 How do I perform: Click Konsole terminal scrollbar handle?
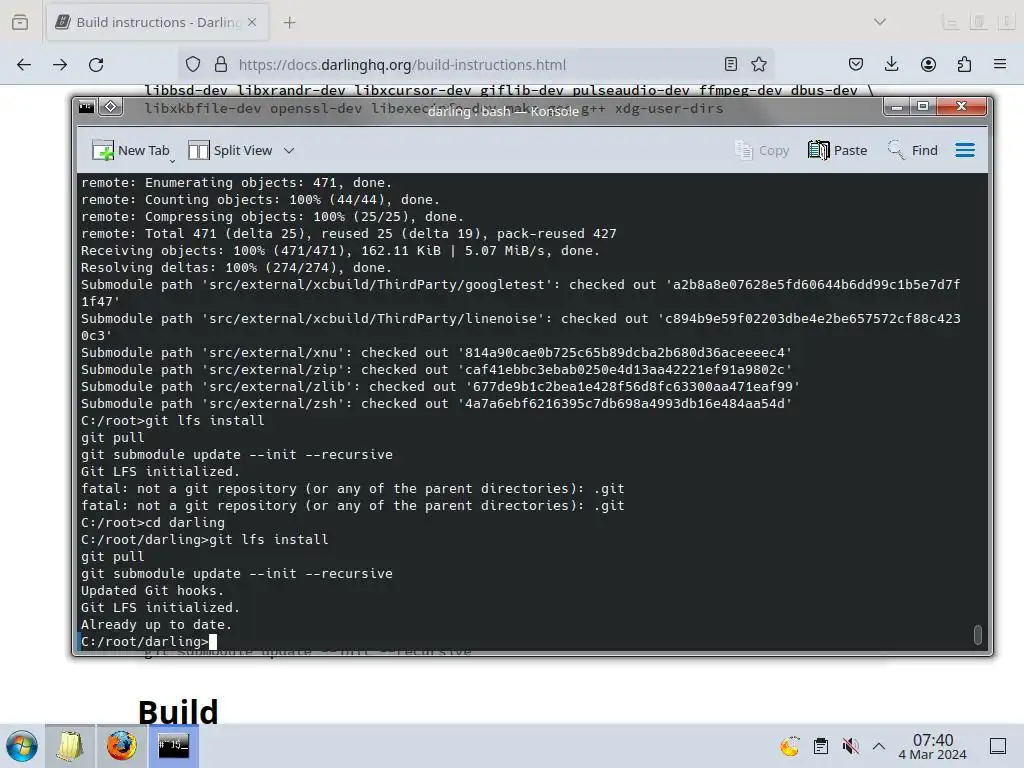pyautogui.click(x=978, y=634)
